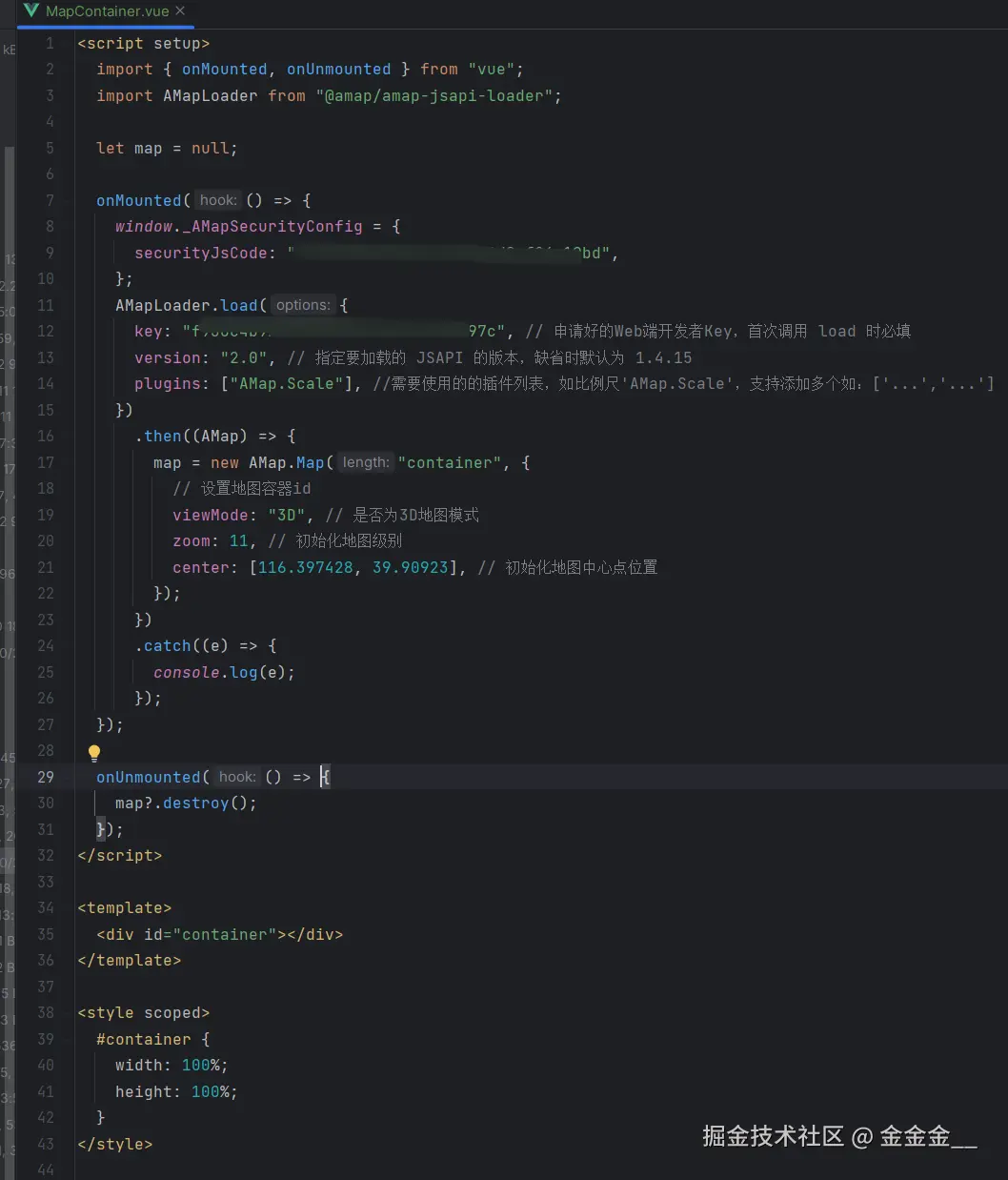This screenshot has height=1180, width=1008.
Task: Select the MapContainer.vue editor tab
Action: [105, 11]
